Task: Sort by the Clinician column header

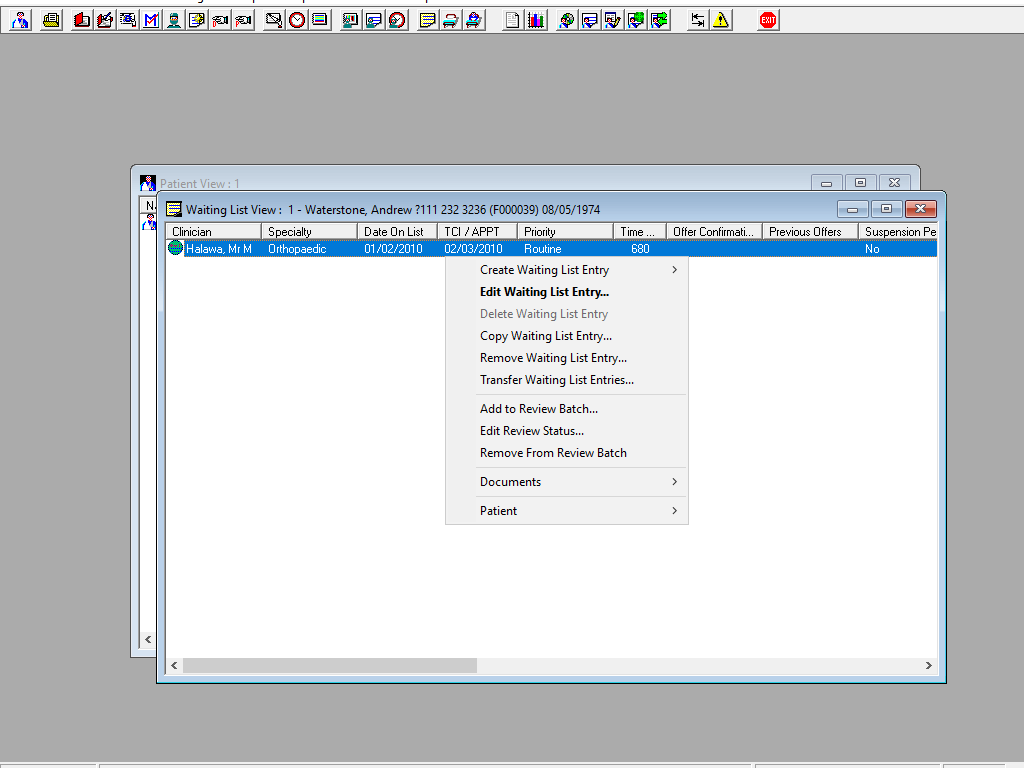Action: click(213, 232)
